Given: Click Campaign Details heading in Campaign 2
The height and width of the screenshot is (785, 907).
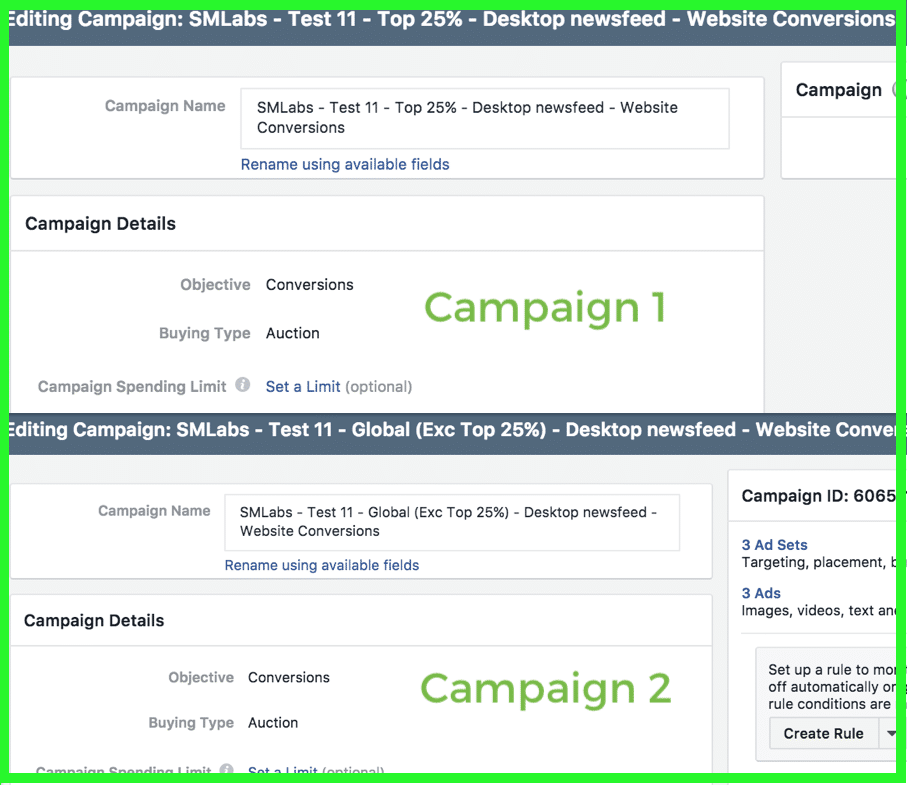Looking at the screenshot, I should pos(94,621).
